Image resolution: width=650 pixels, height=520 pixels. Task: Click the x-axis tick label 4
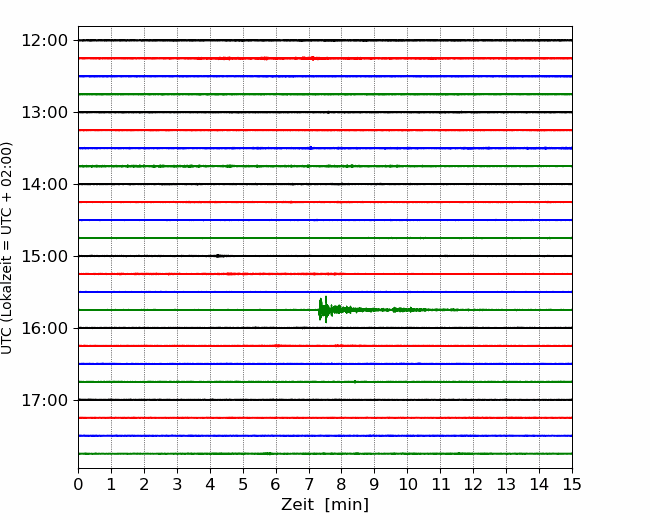(x=210, y=484)
